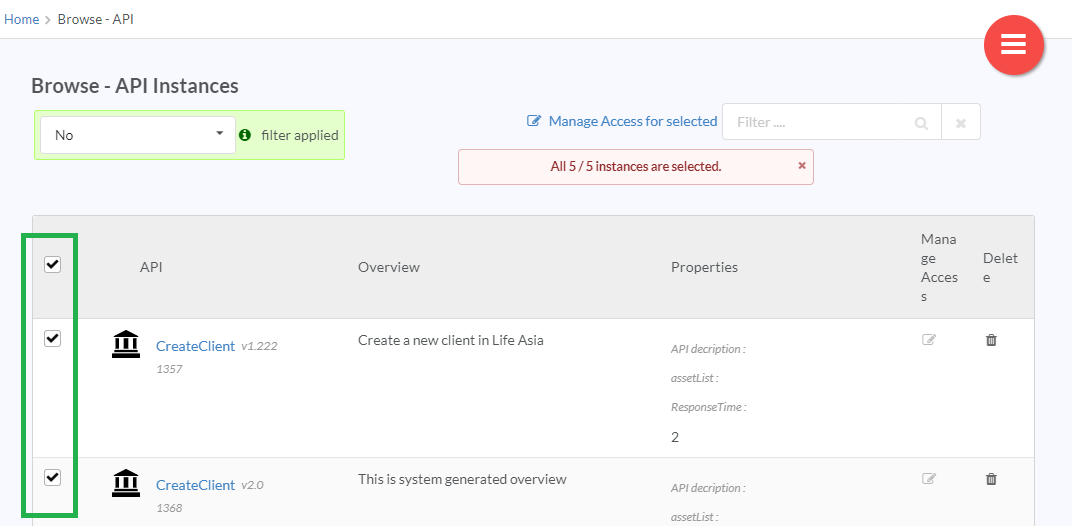Open manage access edit icon for CreateClient v1.222
This screenshot has width=1072, height=526.
click(x=928, y=339)
